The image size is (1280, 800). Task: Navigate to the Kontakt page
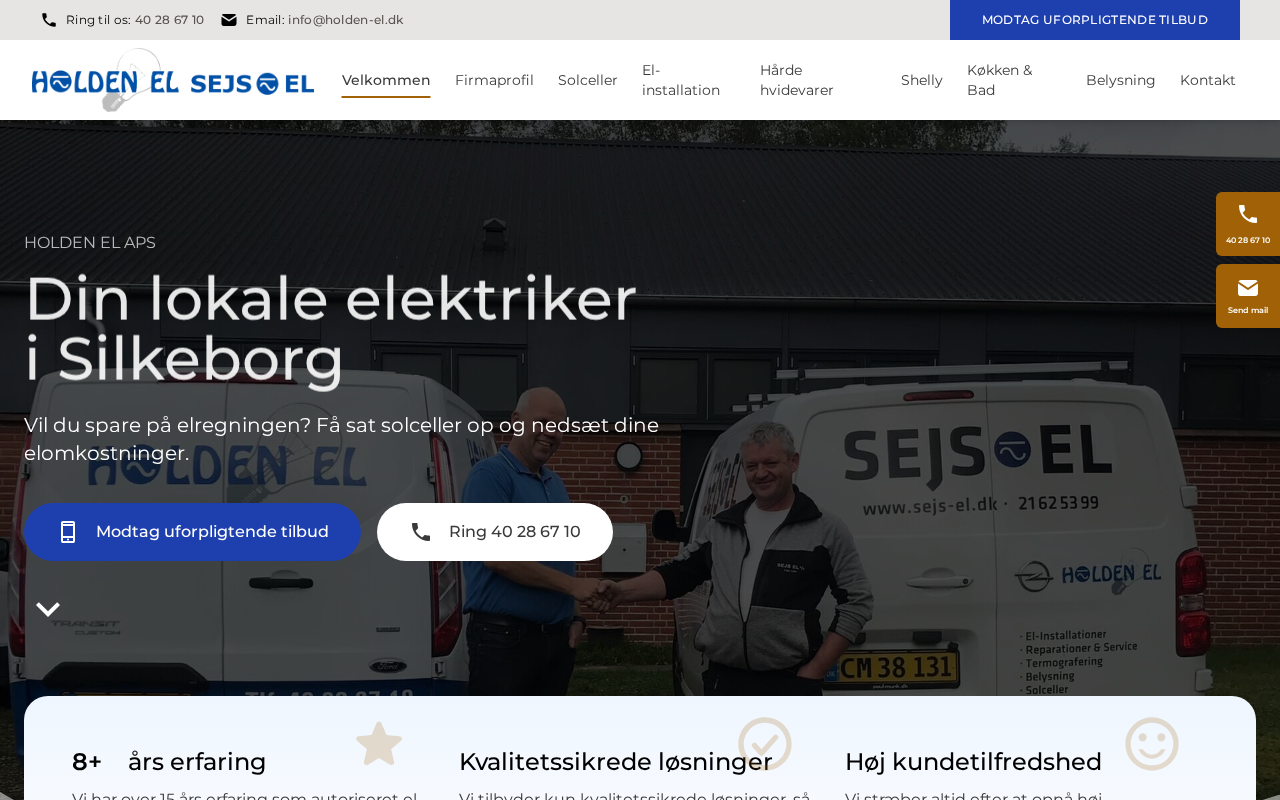point(1208,80)
